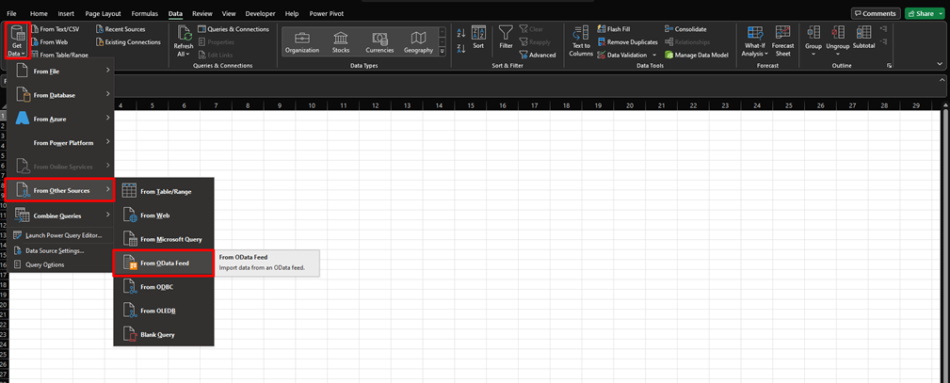Click the vertical scrollbar
Image resolution: width=950 pixels, height=383 pixels.
tap(945, 242)
